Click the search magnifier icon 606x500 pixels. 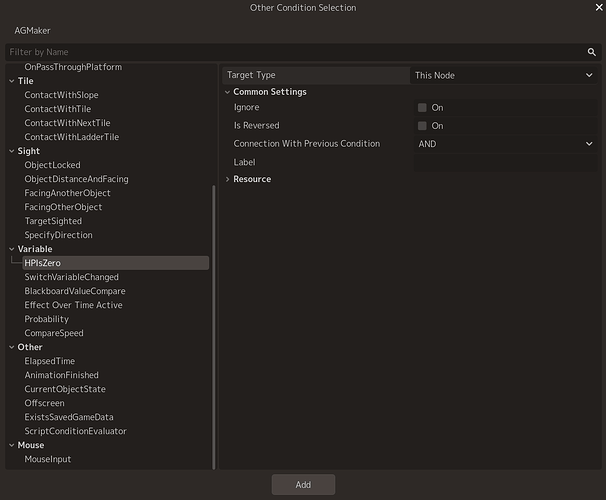pyautogui.click(x=591, y=52)
